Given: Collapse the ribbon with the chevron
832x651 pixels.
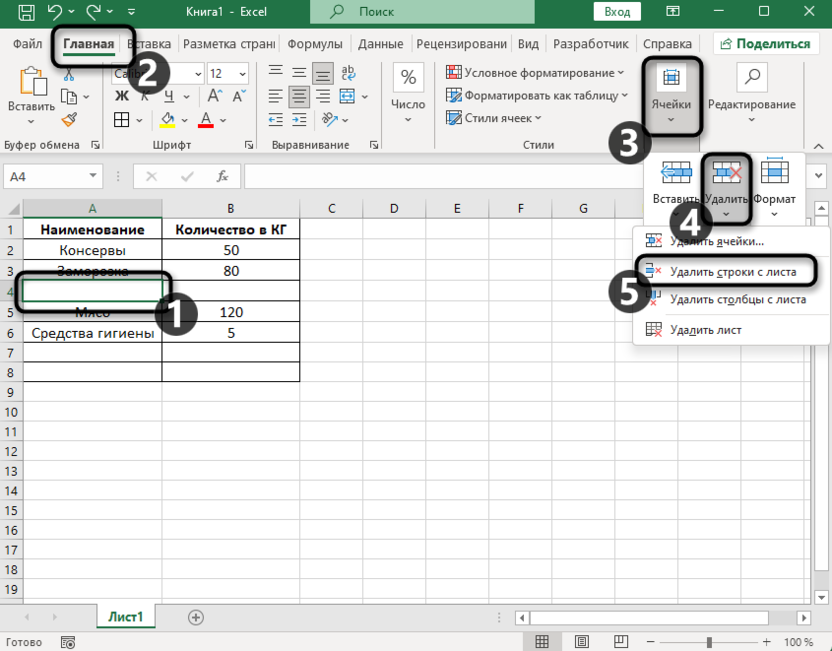Looking at the screenshot, I should click(x=818, y=146).
